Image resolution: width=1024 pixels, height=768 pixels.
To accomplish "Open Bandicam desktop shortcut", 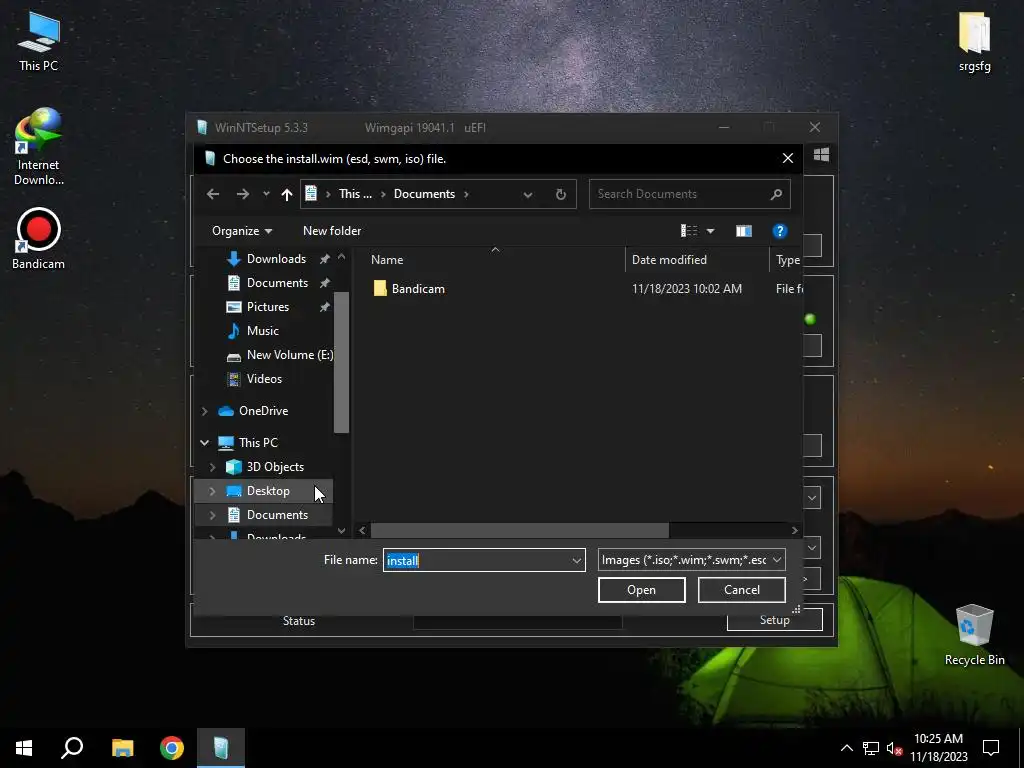I will pos(38,239).
